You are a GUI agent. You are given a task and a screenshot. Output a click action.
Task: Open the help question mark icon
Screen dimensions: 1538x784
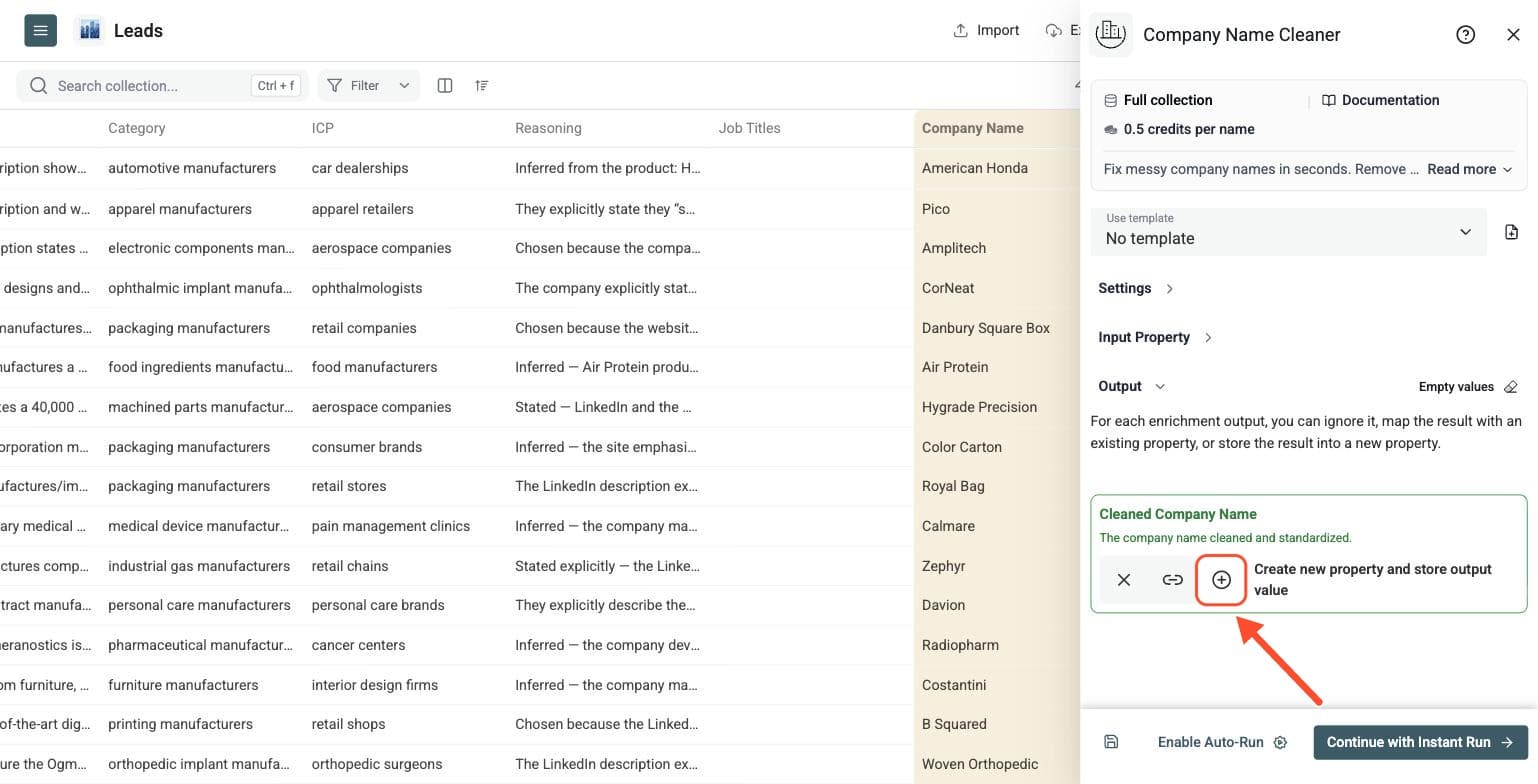pos(1466,35)
